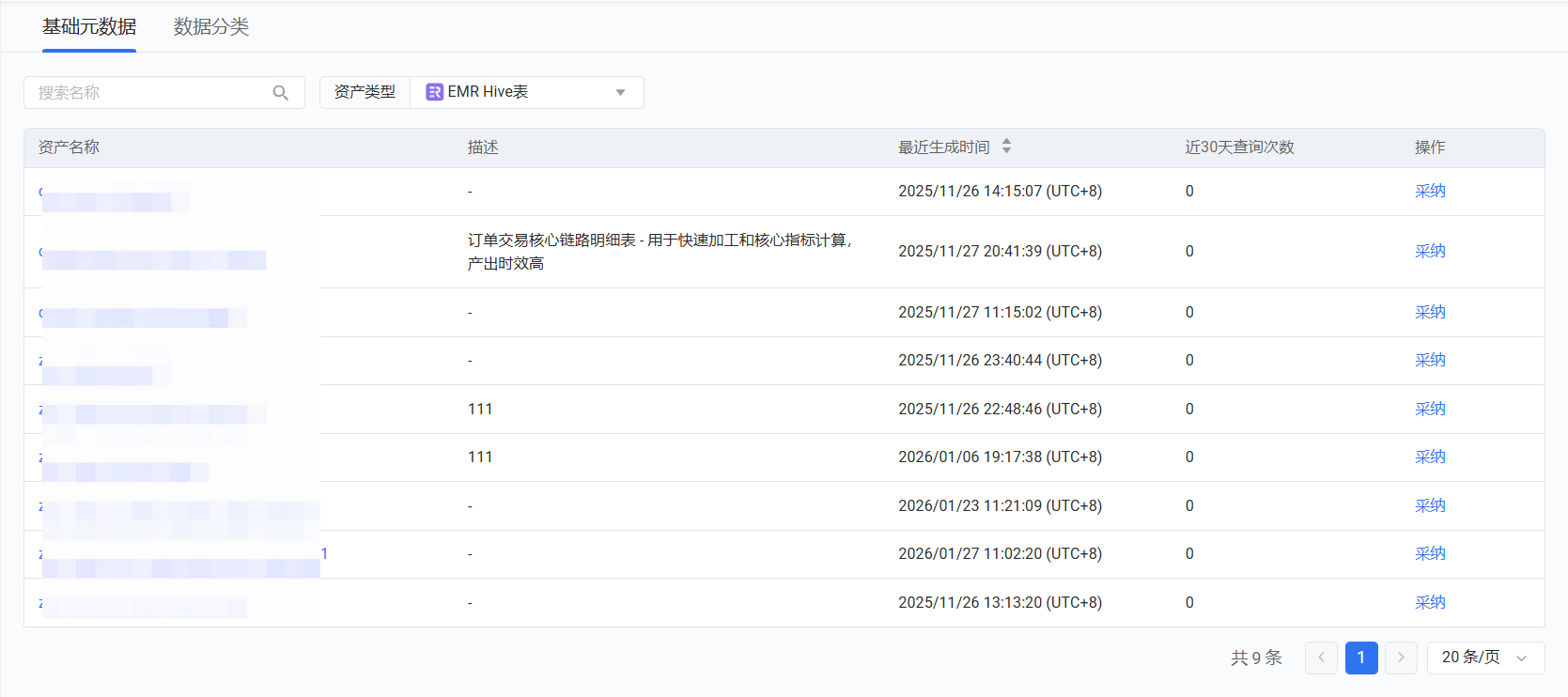Adopt the asset generated 2025/11/27 11:15:02

[1430, 313]
